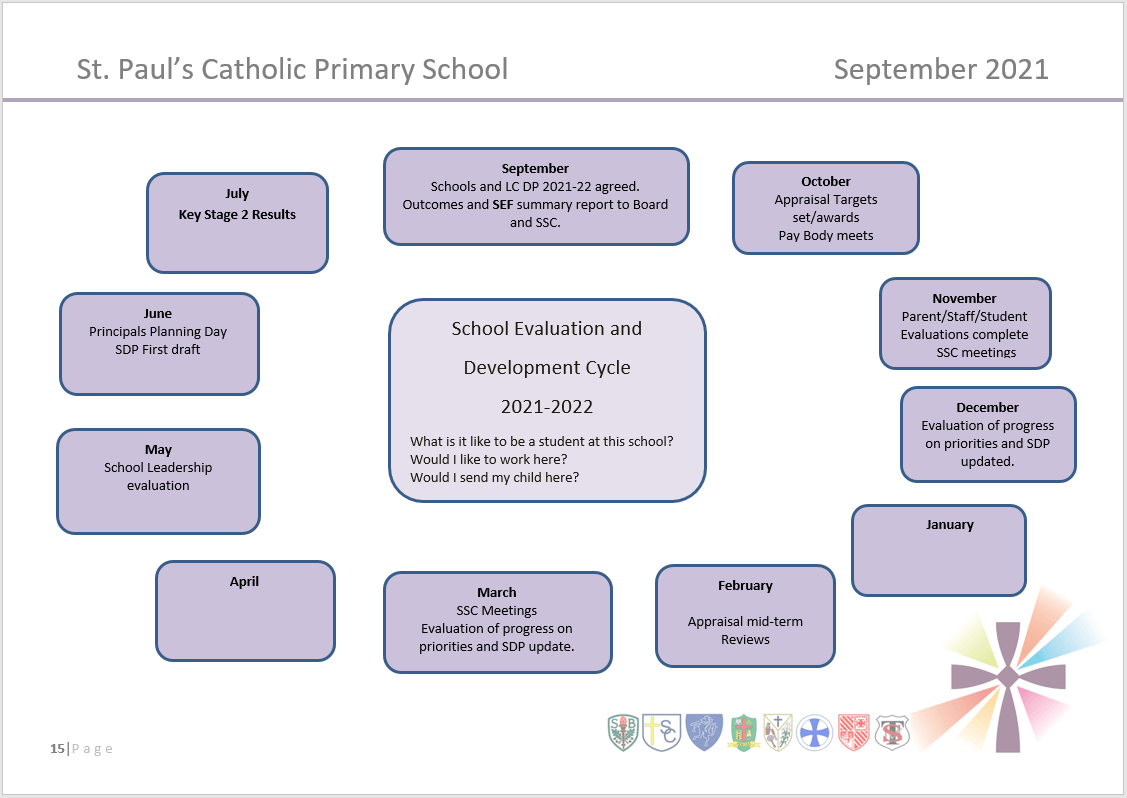Select the empty April box

click(x=245, y=611)
